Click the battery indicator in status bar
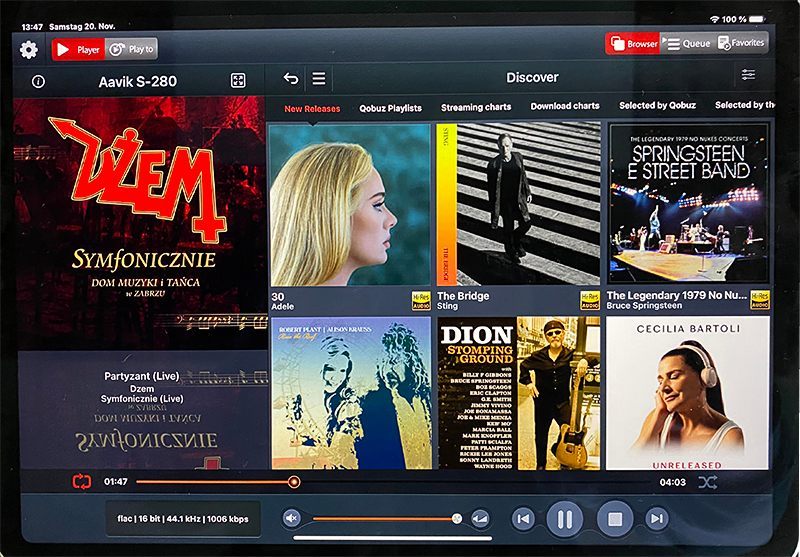This screenshot has width=800, height=557. tap(757, 19)
